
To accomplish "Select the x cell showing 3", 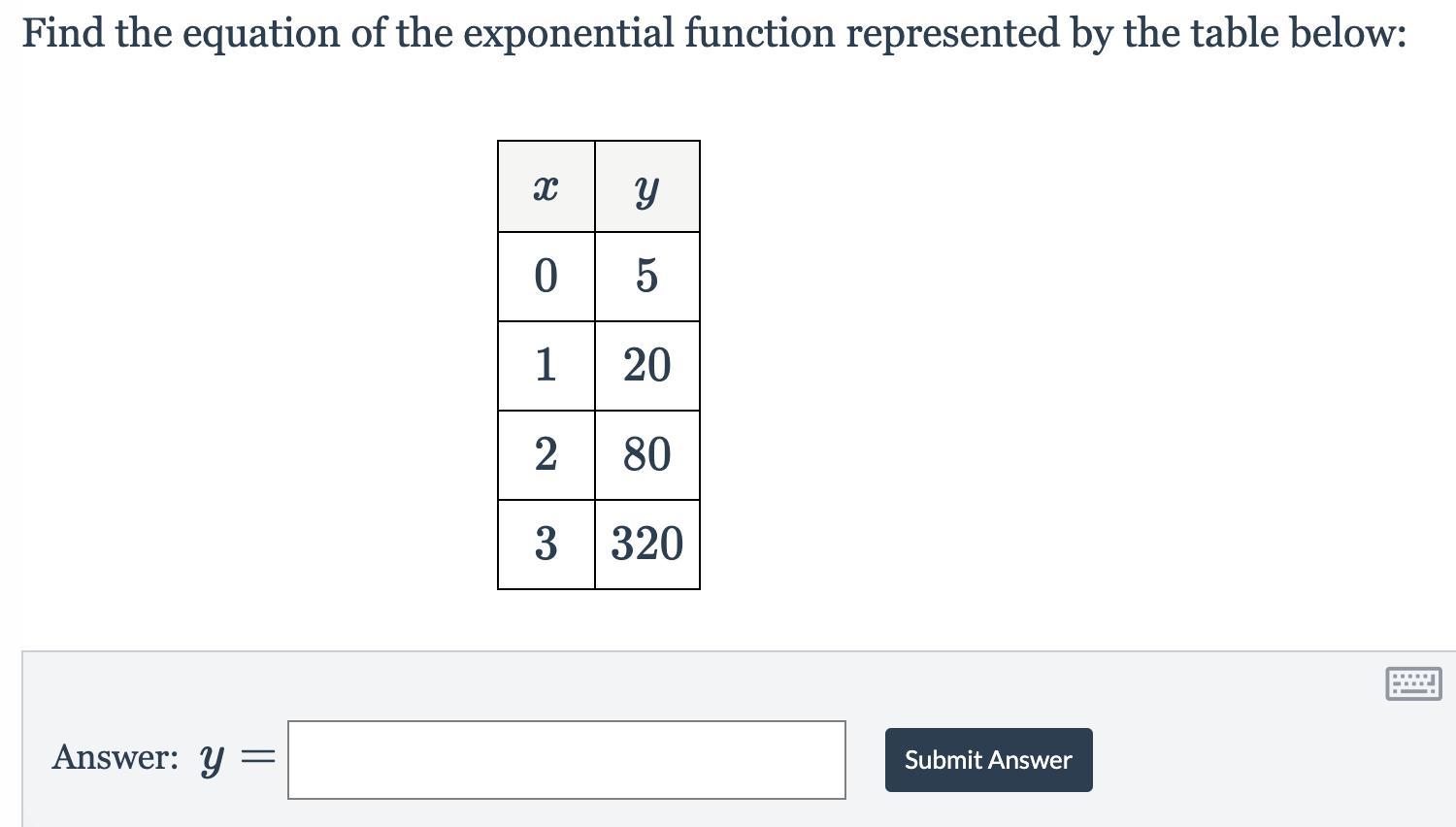I will click(x=546, y=545).
